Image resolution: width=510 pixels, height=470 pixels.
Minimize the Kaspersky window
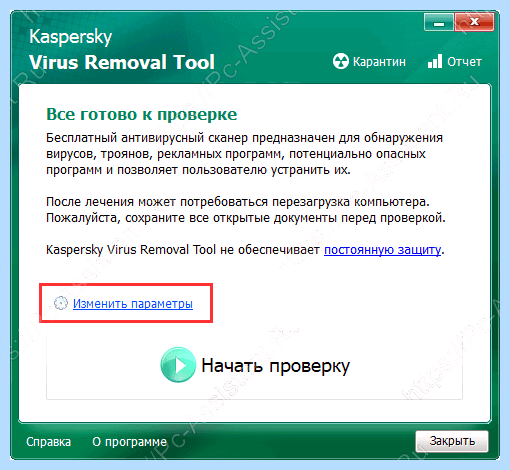pos(439,23)
